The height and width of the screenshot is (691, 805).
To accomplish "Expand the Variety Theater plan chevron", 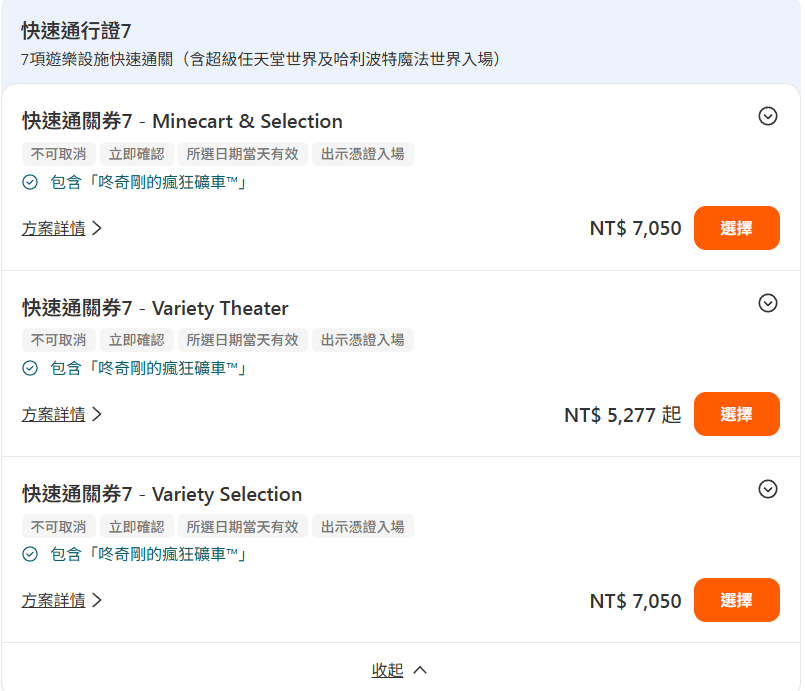I will [768, 303].
